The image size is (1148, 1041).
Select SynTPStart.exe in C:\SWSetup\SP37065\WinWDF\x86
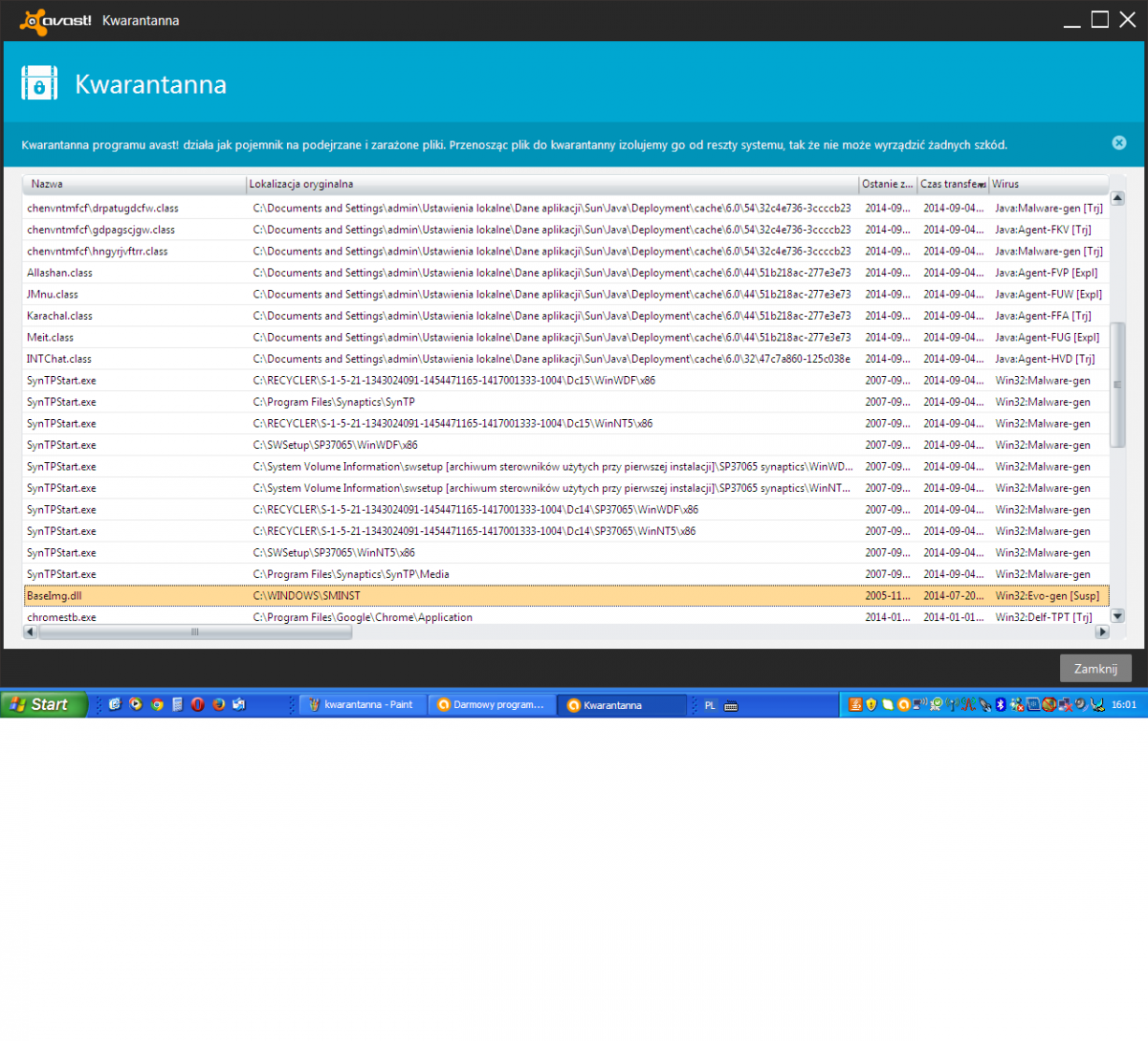(x=566, y=445)
